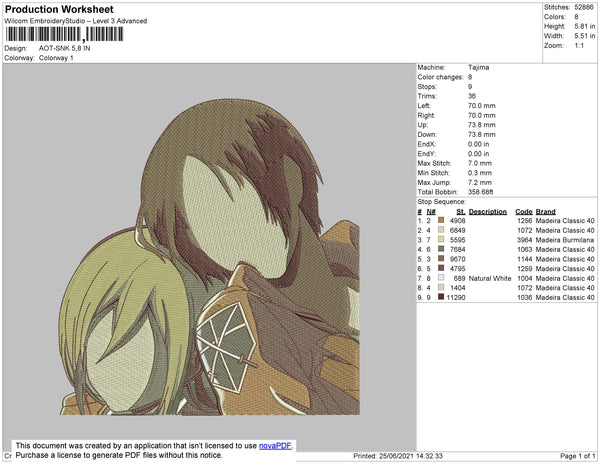Image resolution: width=600 pixels, height=464 pixels.
Task: Click thread code '1036'
Action: (525, 297)
